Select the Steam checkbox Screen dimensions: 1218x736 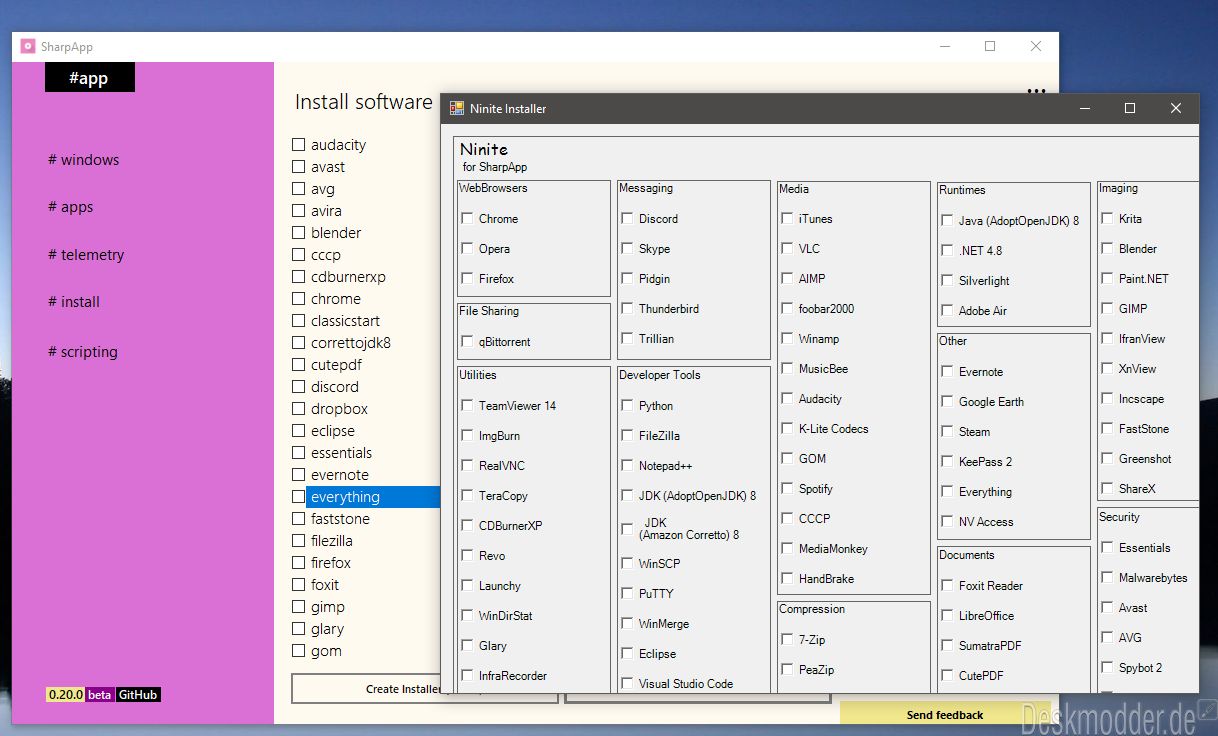947,432
